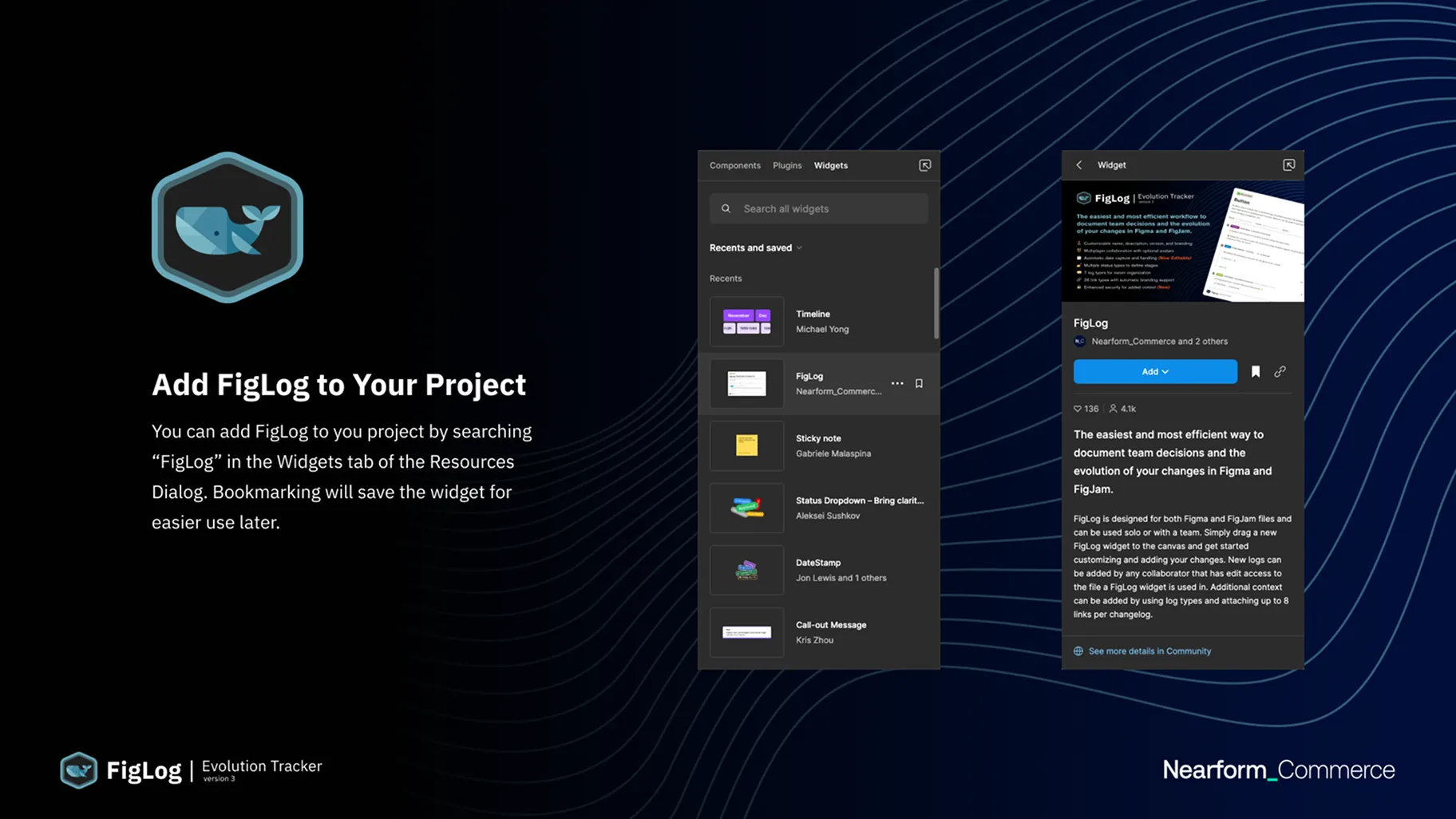Pop out the Widget detail panel
Screen dimensions: 1456x819
click(x=1288, y=165)
